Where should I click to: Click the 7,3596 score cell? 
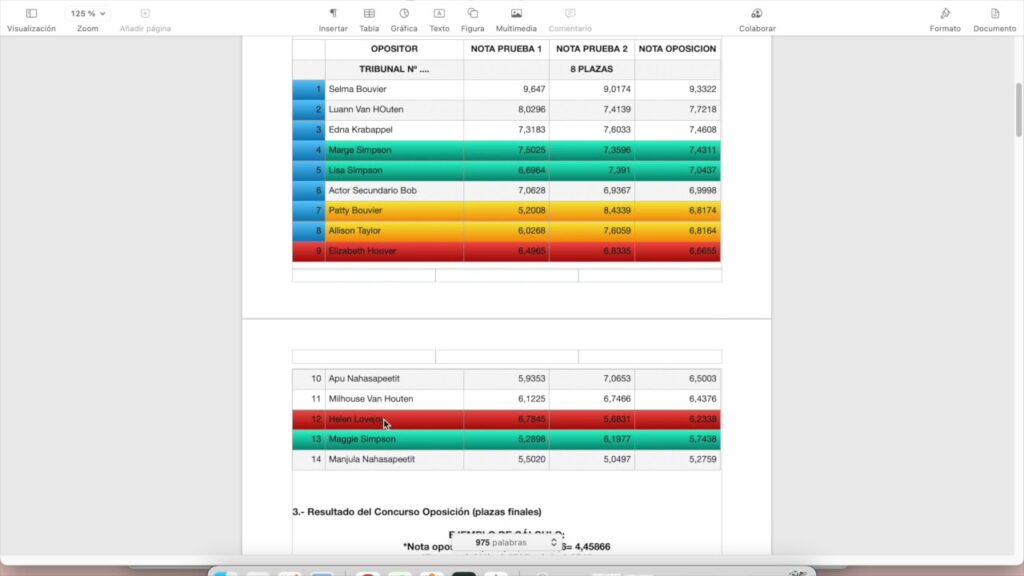592,150
